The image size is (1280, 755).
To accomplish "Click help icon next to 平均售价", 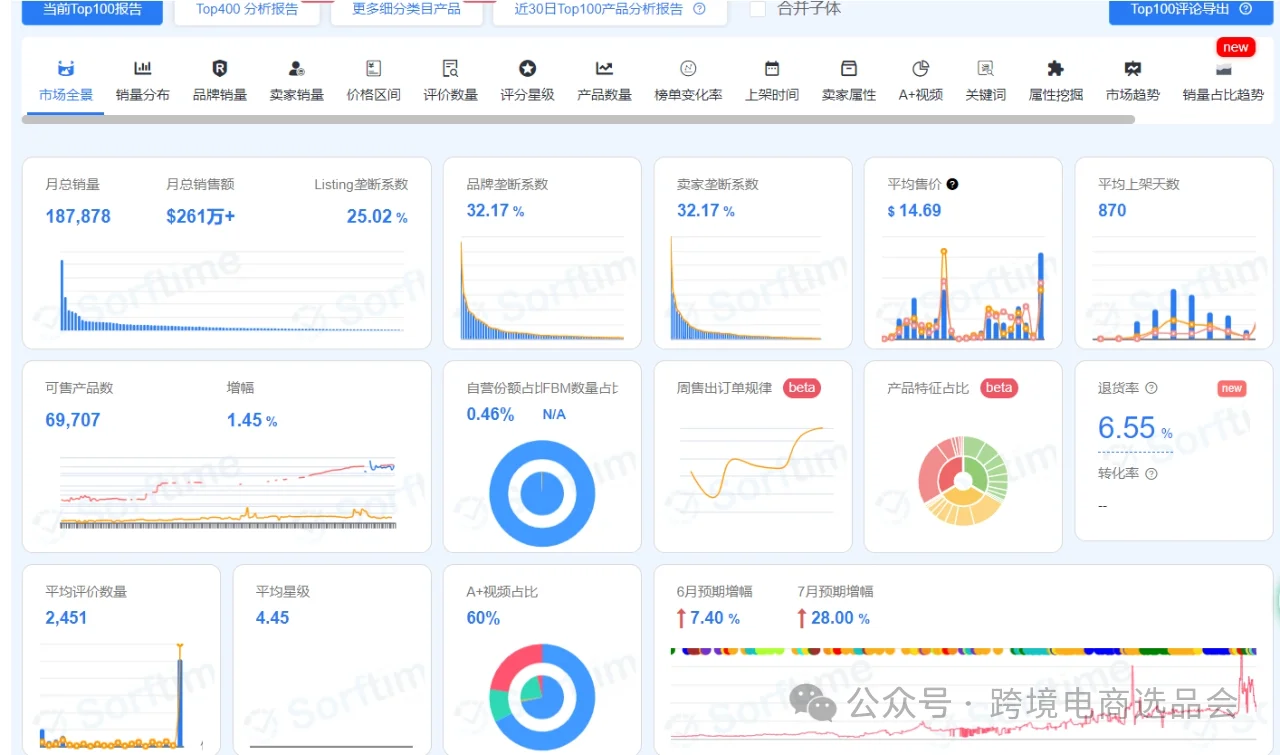I will point(953,184).
